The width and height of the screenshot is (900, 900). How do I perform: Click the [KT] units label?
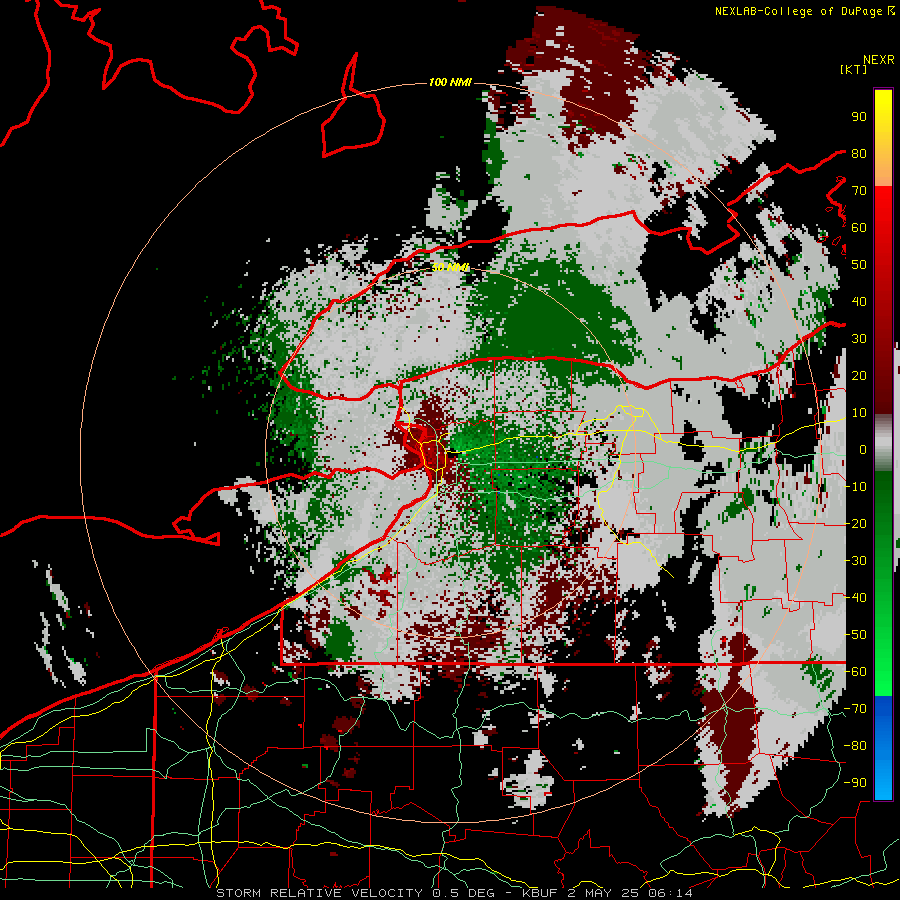coord(853,69)
